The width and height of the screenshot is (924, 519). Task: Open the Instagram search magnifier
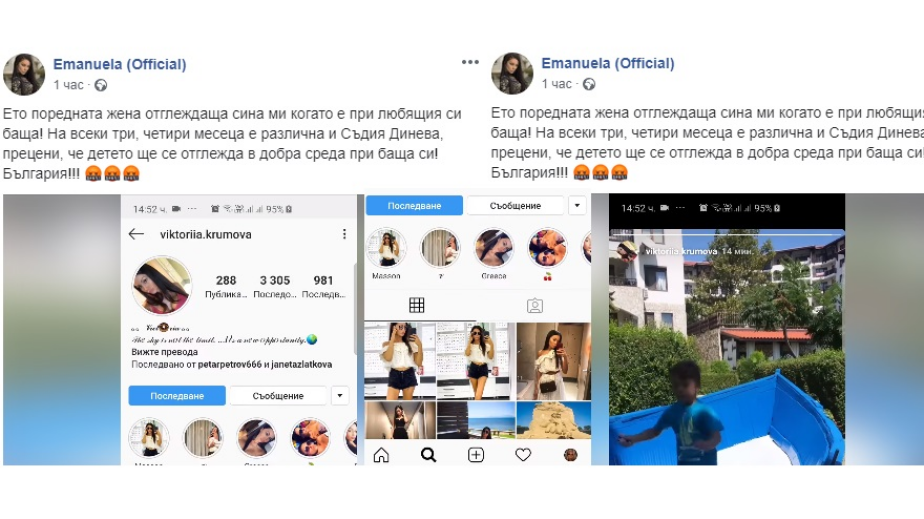click(x=428, y=455)
